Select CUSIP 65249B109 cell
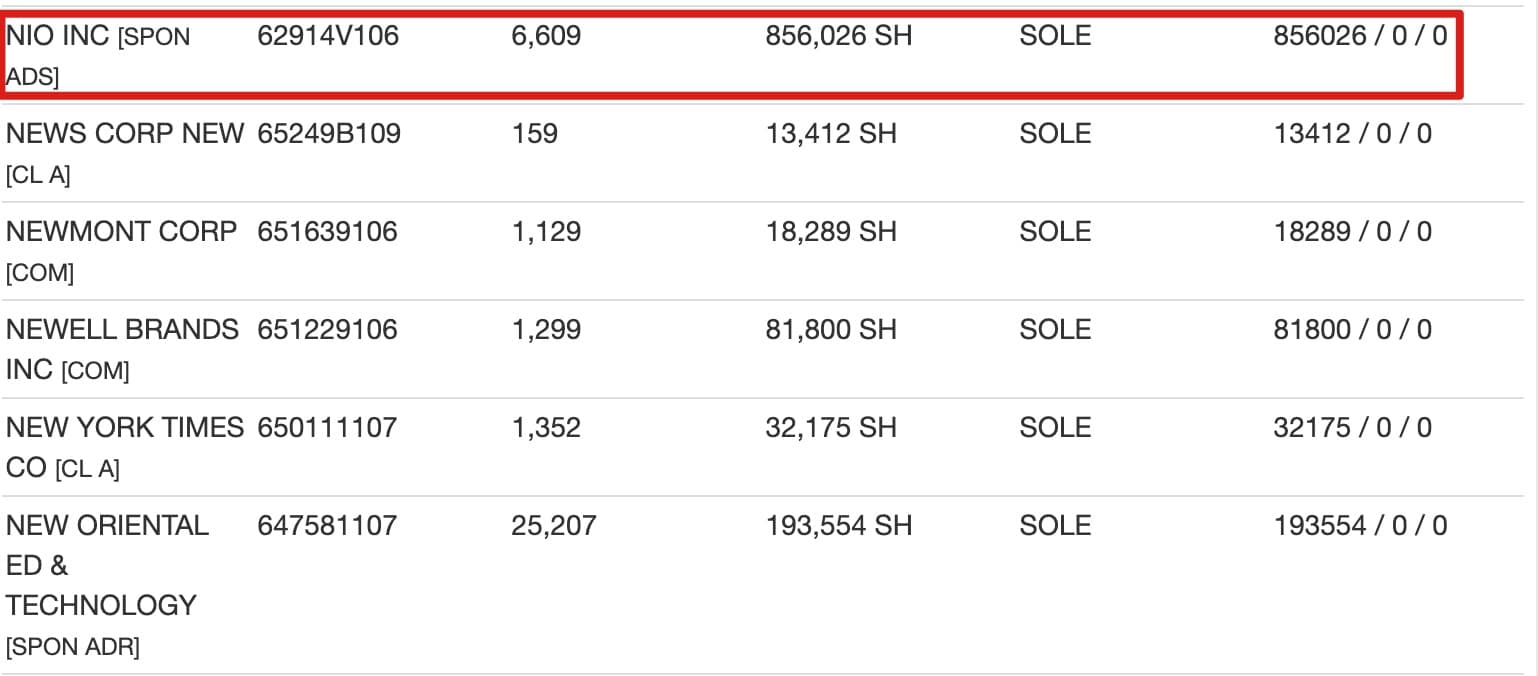This screenshot has height=676, width=1538. 329,134
